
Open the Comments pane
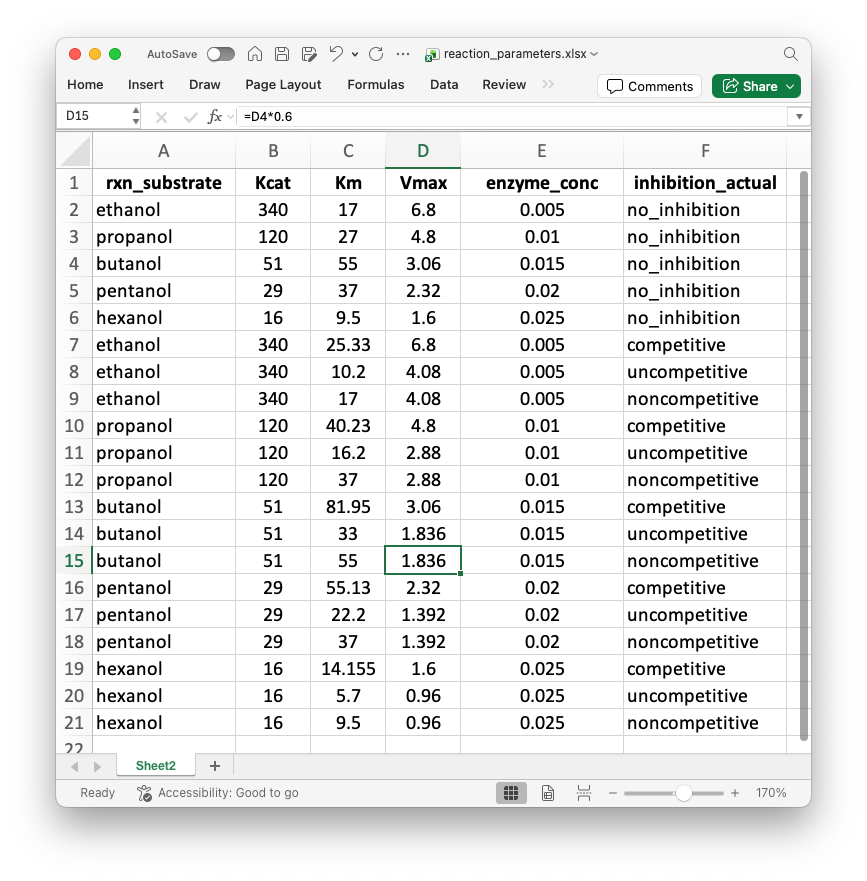649,86
